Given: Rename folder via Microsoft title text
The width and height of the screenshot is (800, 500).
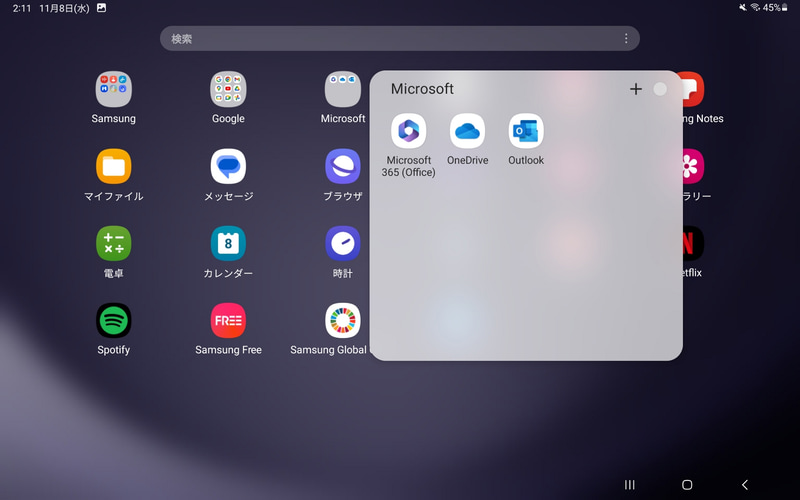Looking at the screenshot, I should [x=422, y=89].
